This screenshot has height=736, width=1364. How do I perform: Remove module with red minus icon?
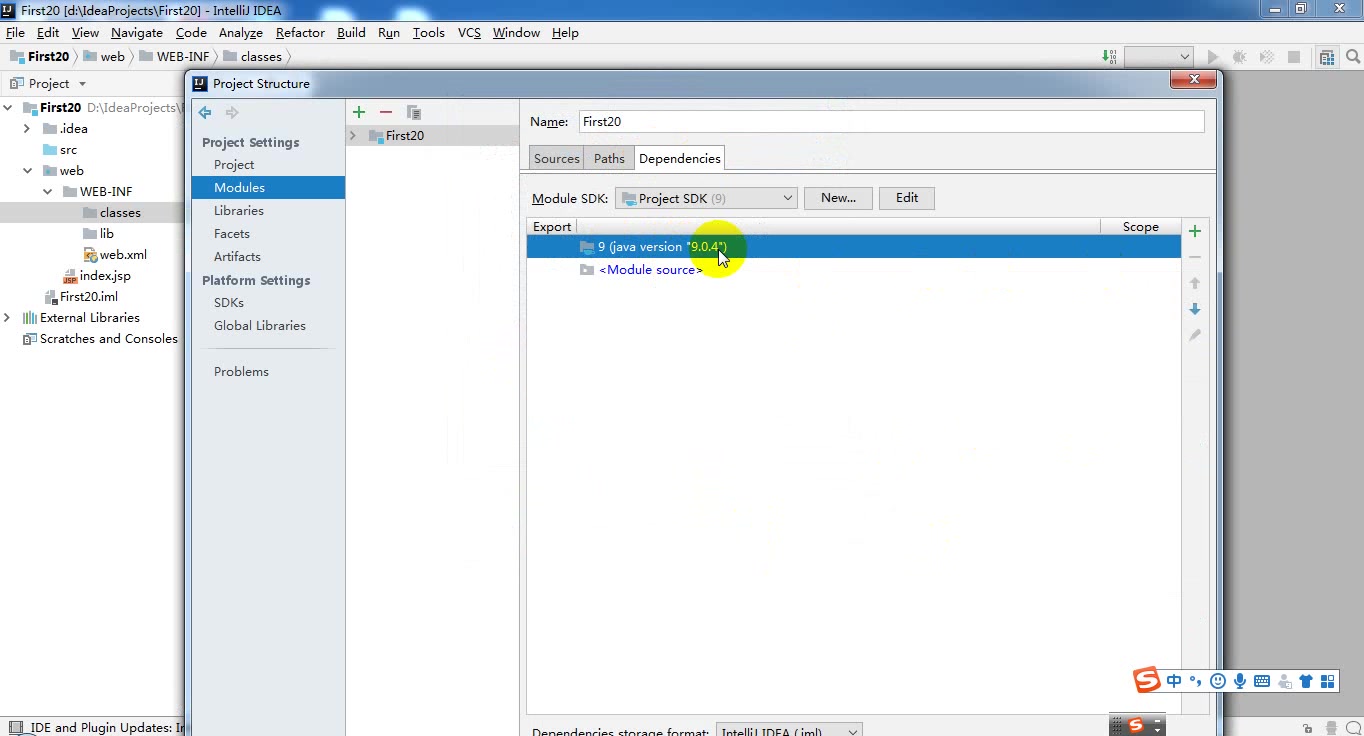[x=386, y=112]
